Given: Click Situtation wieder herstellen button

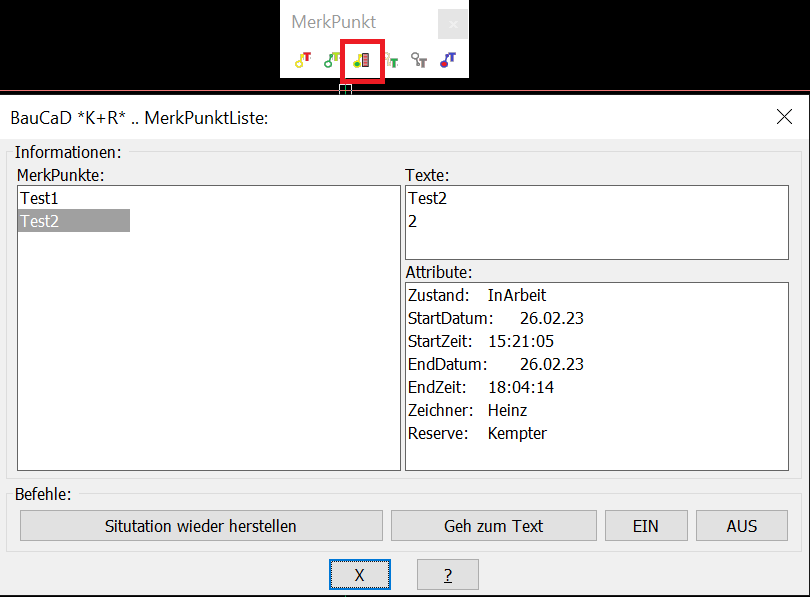Looking at the screenshot, I should point(201,526).
